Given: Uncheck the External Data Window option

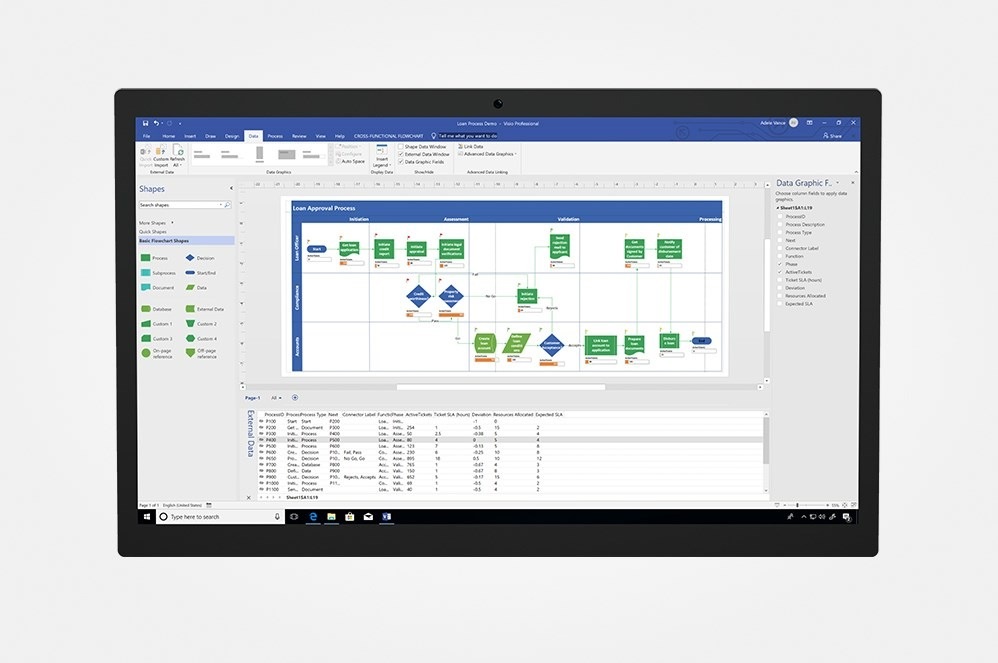Looking at the screenshot, I should point(402,154).
